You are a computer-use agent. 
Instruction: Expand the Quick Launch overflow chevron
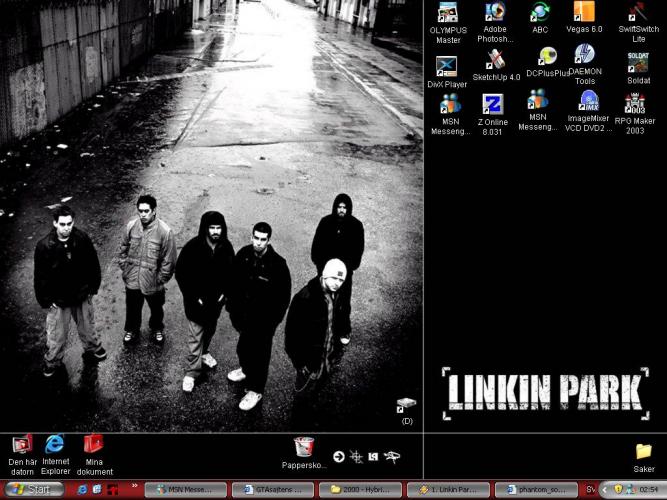coord(133,486)
